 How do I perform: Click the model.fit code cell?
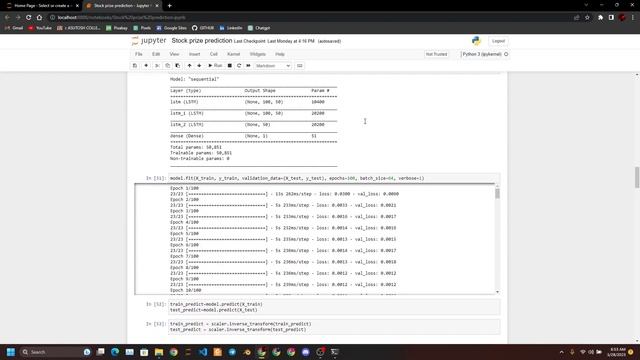click(x=334, y=178)
